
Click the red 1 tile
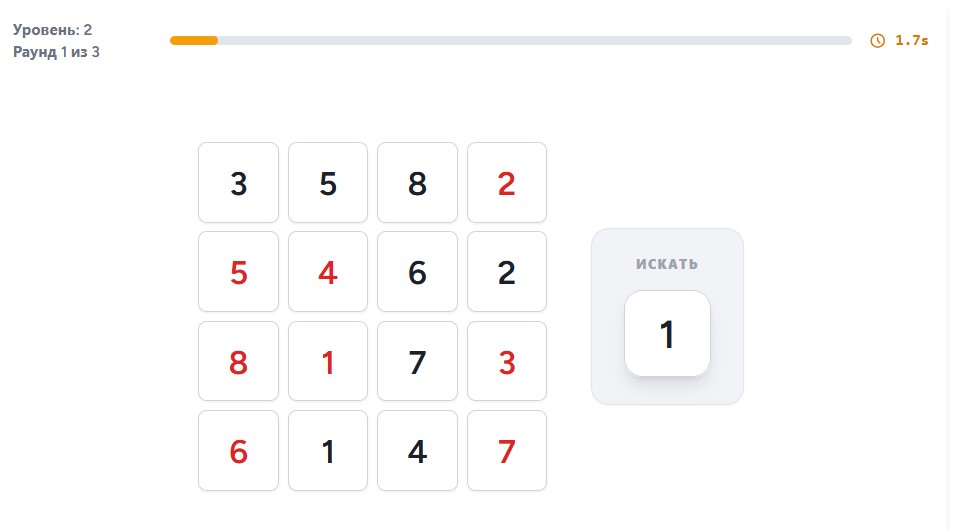pyautogui.click(x=328, y=361)
